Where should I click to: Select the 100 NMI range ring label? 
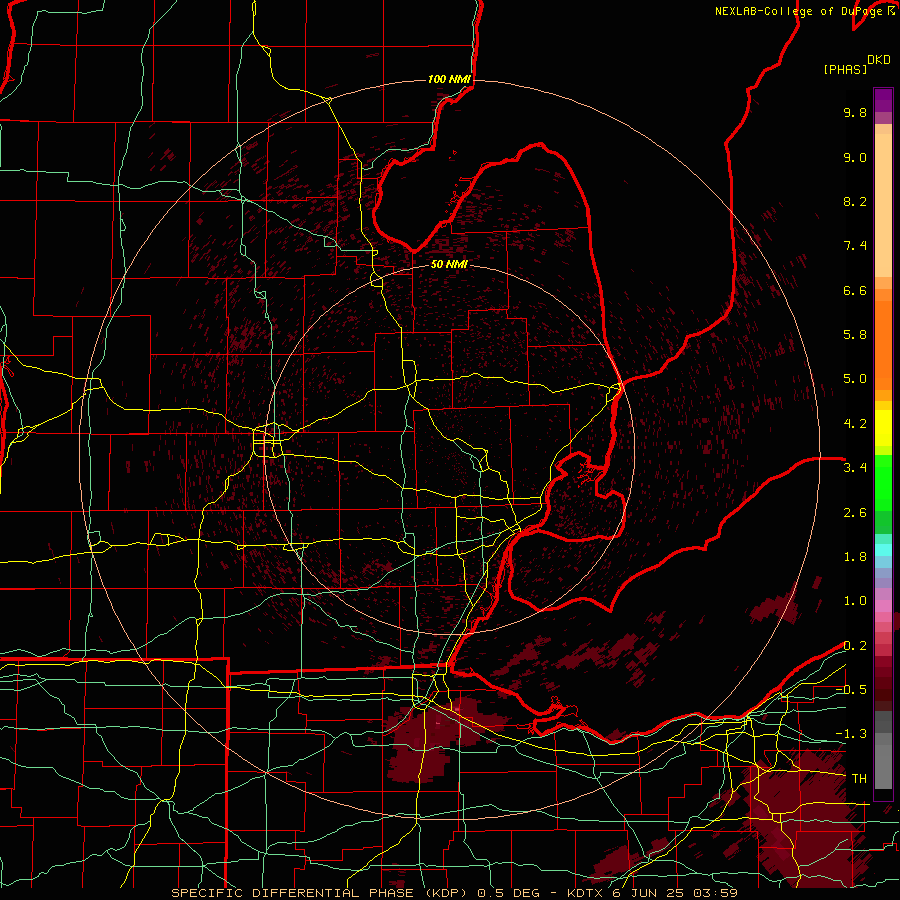point(449,79)
